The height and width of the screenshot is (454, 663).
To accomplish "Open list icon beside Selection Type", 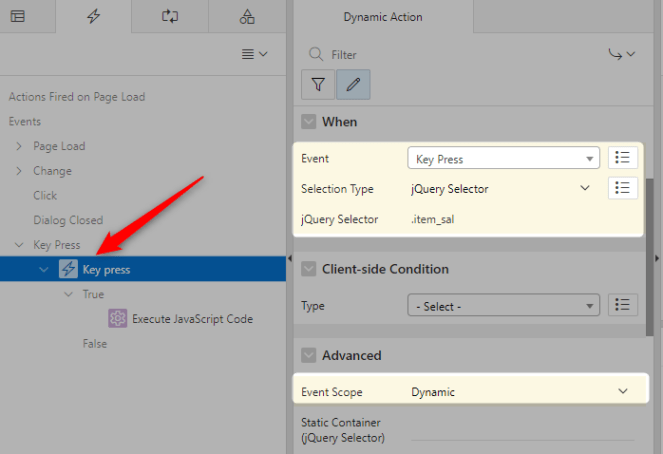I will pos(622,188).
